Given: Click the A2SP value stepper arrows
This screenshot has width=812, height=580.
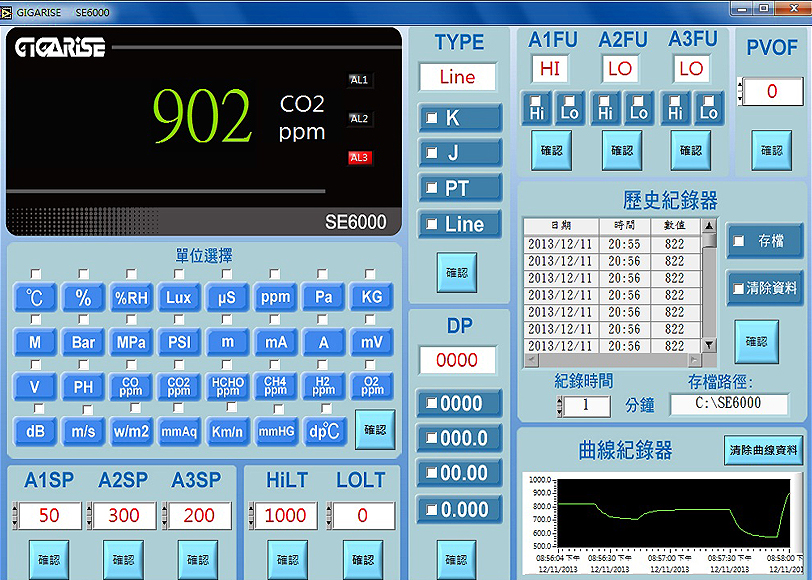Looking at the screenshot, I should [89, 515].
